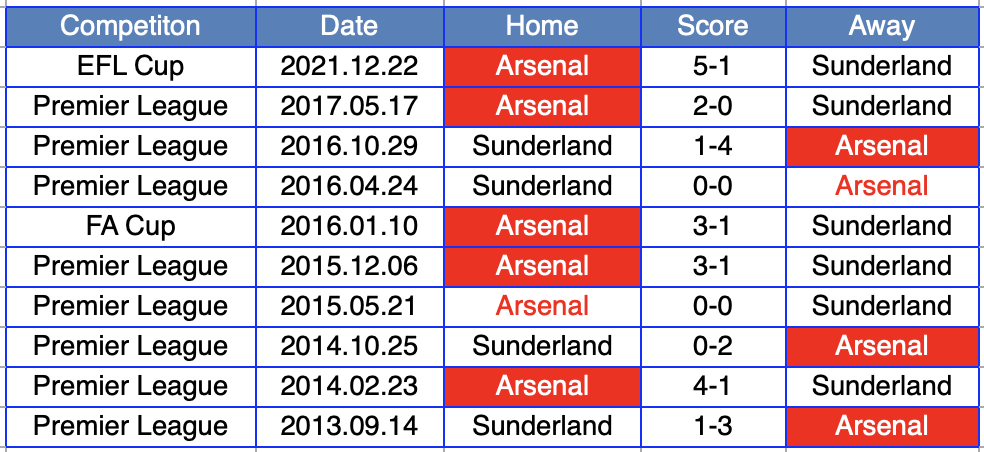Select the date cell 2016.01.10
Screen dimensions: 984x452
[349, 226]
